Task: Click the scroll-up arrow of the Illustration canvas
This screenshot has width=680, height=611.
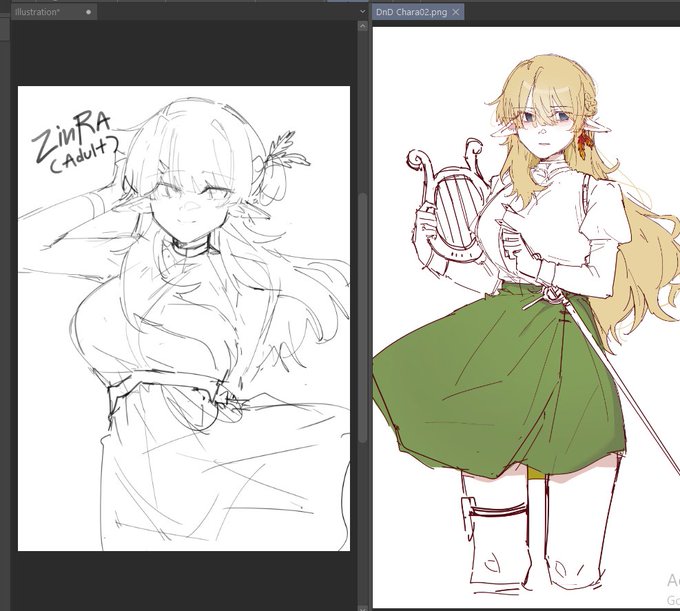Action: (x=363, y=26)
